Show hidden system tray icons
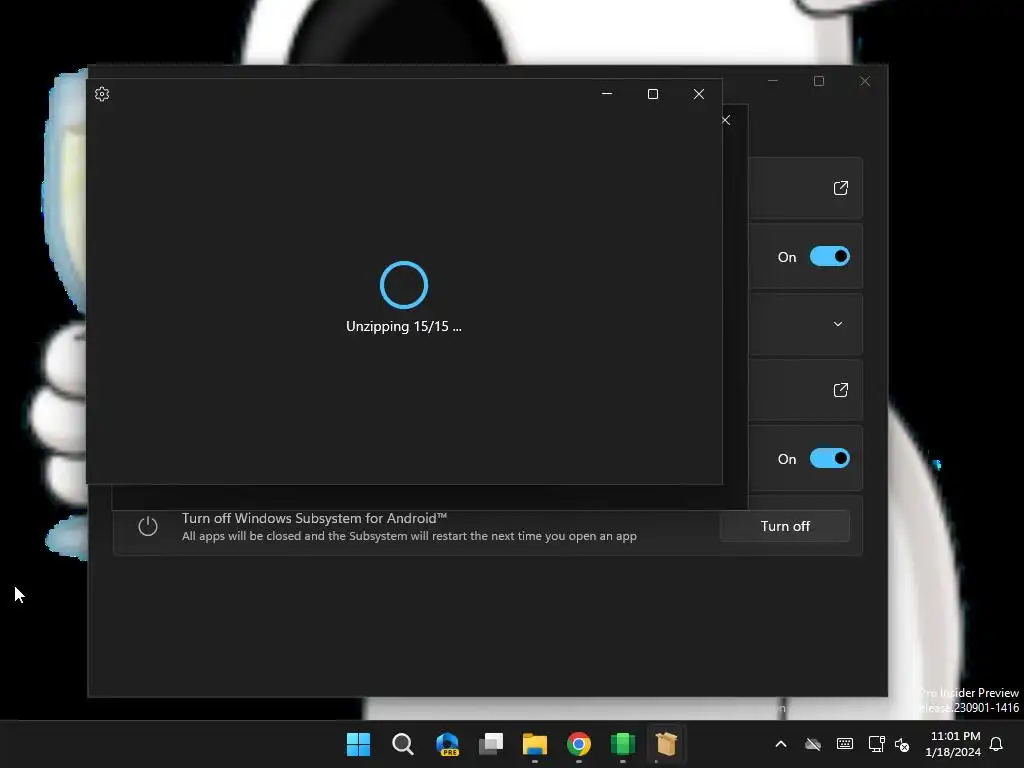 781,744
